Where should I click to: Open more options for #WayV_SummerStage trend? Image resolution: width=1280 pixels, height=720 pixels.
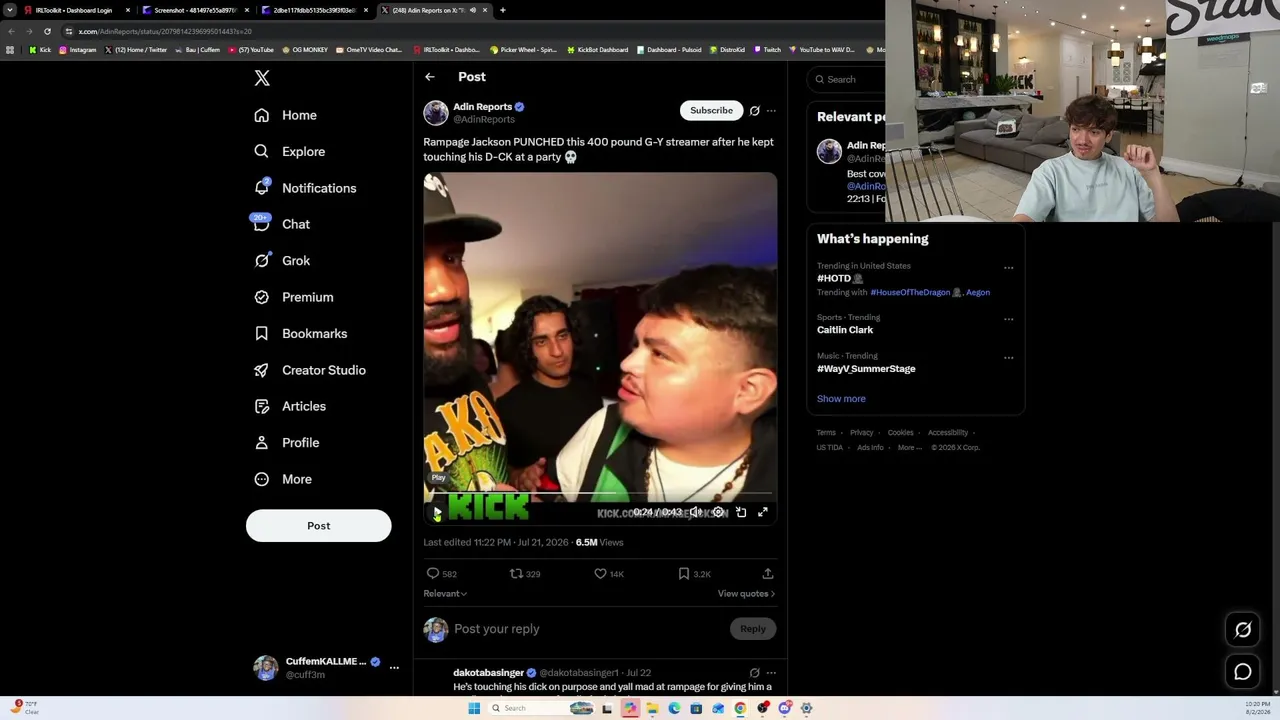click(x=1008, y=358)
